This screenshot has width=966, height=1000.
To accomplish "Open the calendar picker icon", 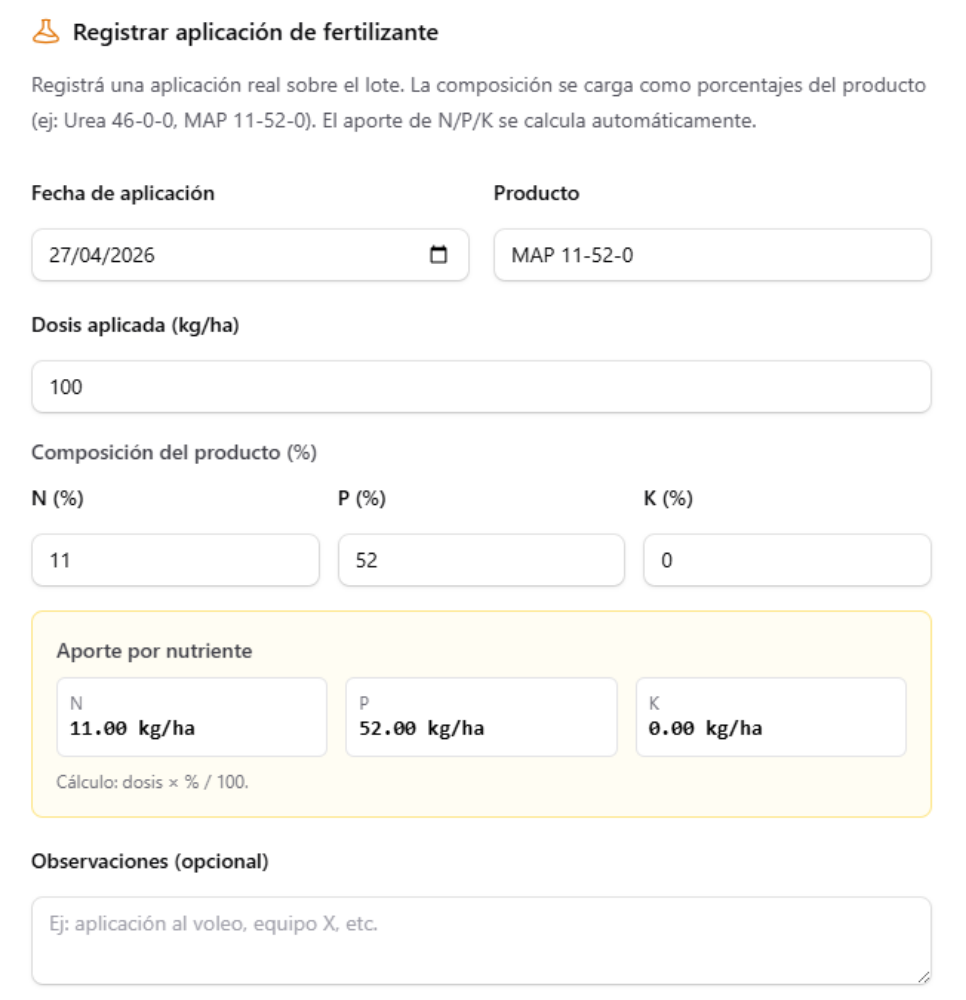I will (x=438, y=254).
